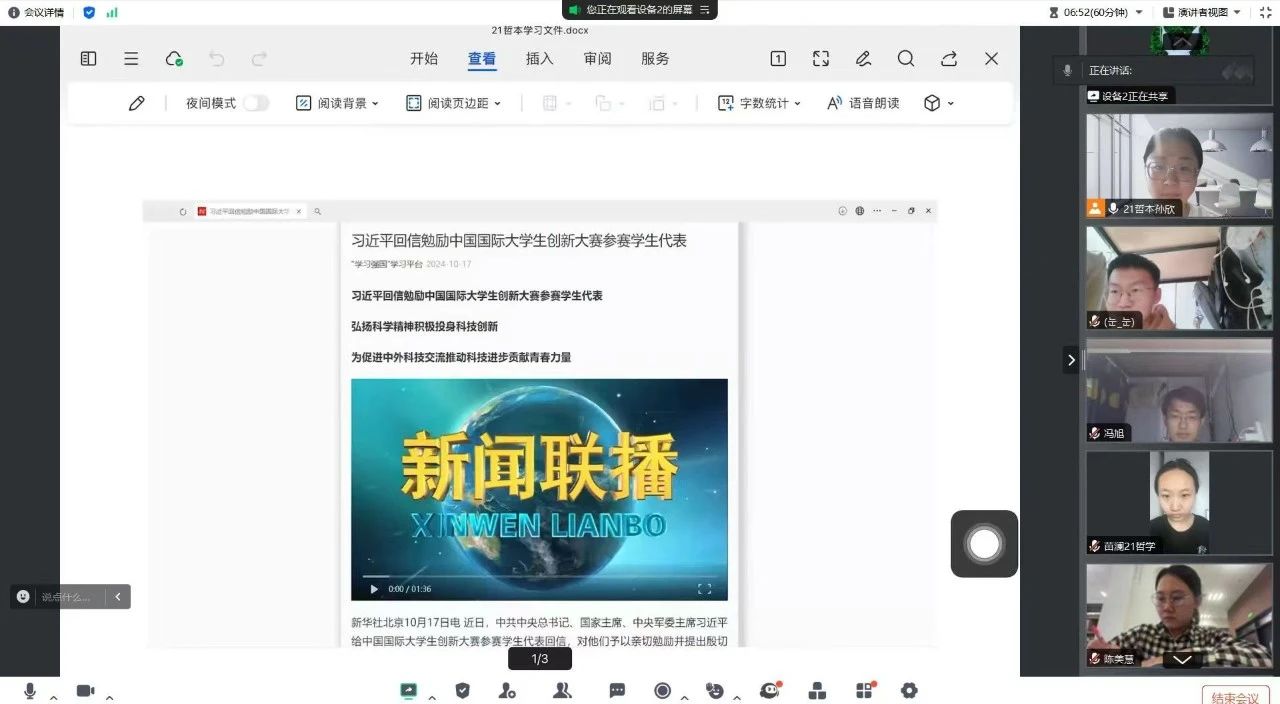Open the hamburger menu icon
Screen dimensions: 1280x704
[x=131, y=59]
